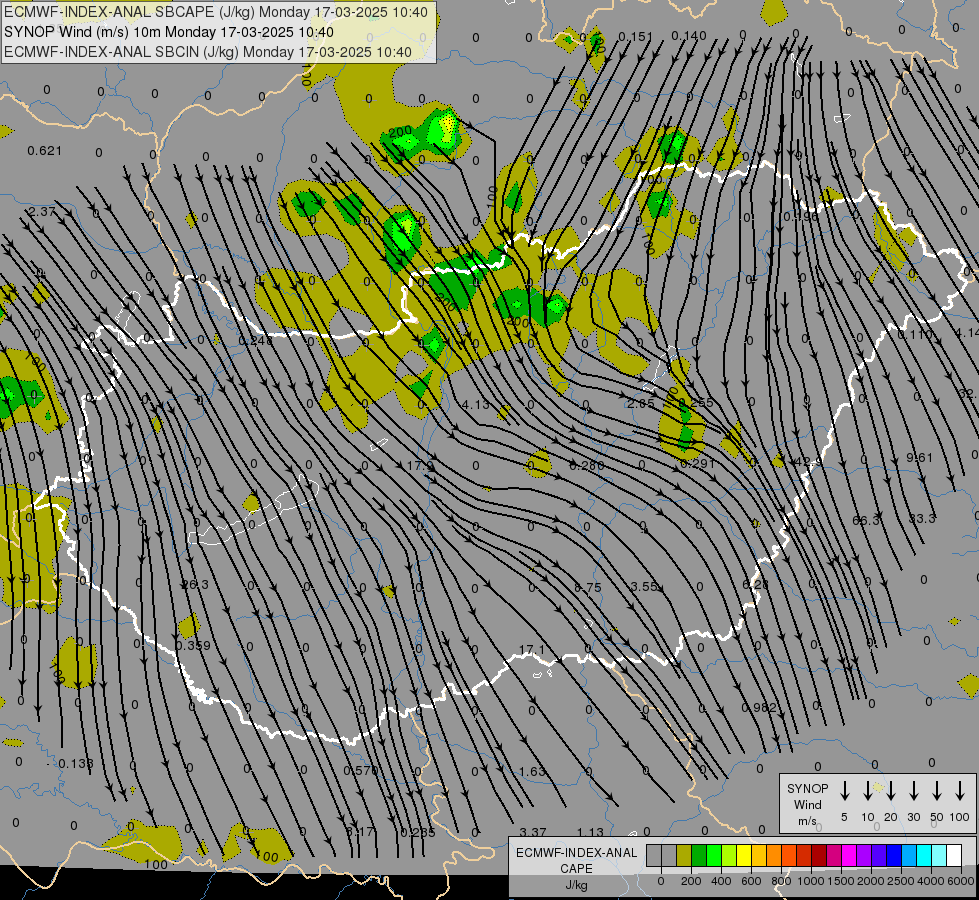Image resolution: width=979 pixels, height=900 pixels.
Task: Click the 1000 tick label in CAPE legend
Action: pos(810,881)
